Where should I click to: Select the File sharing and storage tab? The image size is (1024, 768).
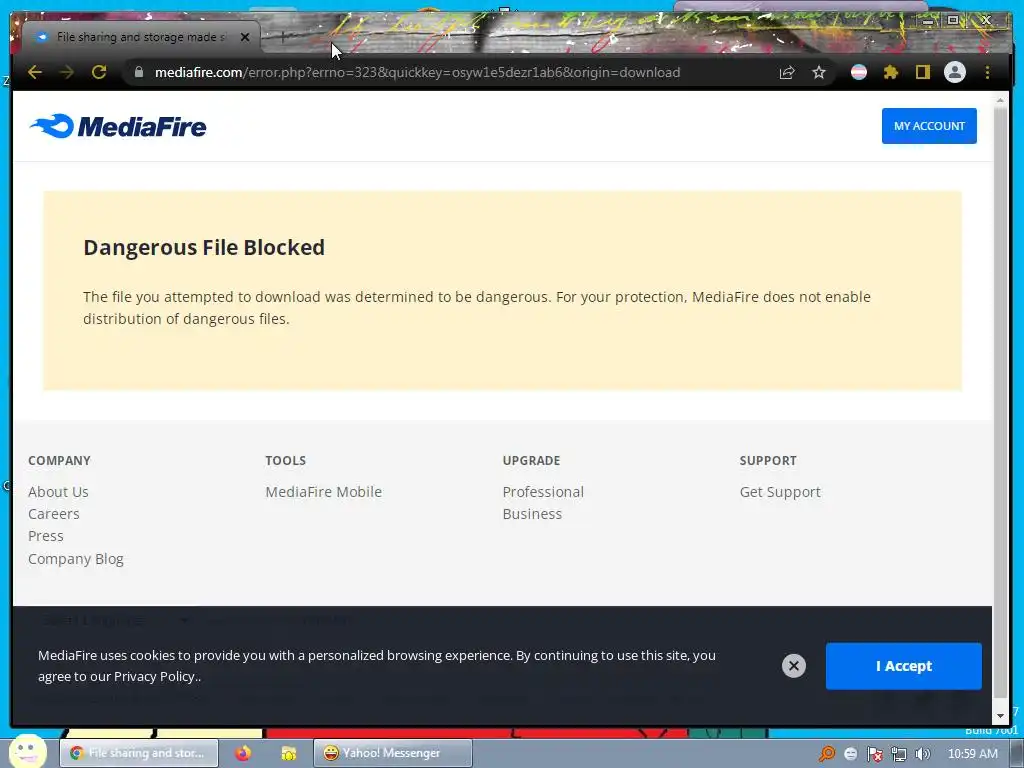(x=140, y=37)
